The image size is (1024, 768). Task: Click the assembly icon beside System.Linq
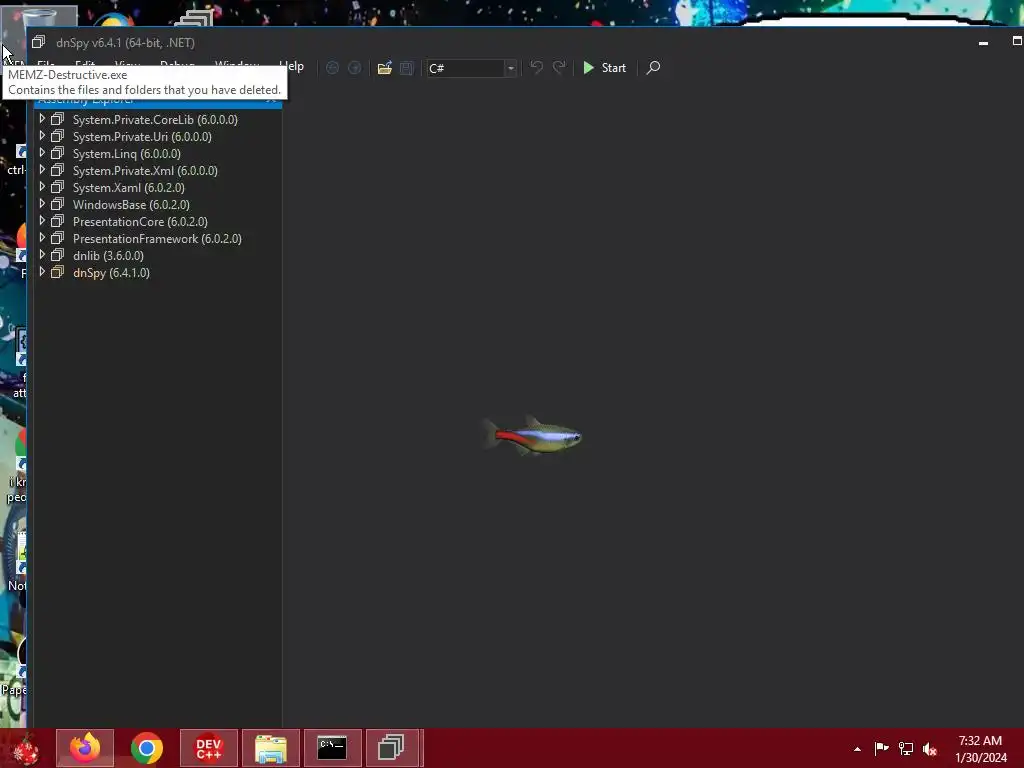point(57,153)
